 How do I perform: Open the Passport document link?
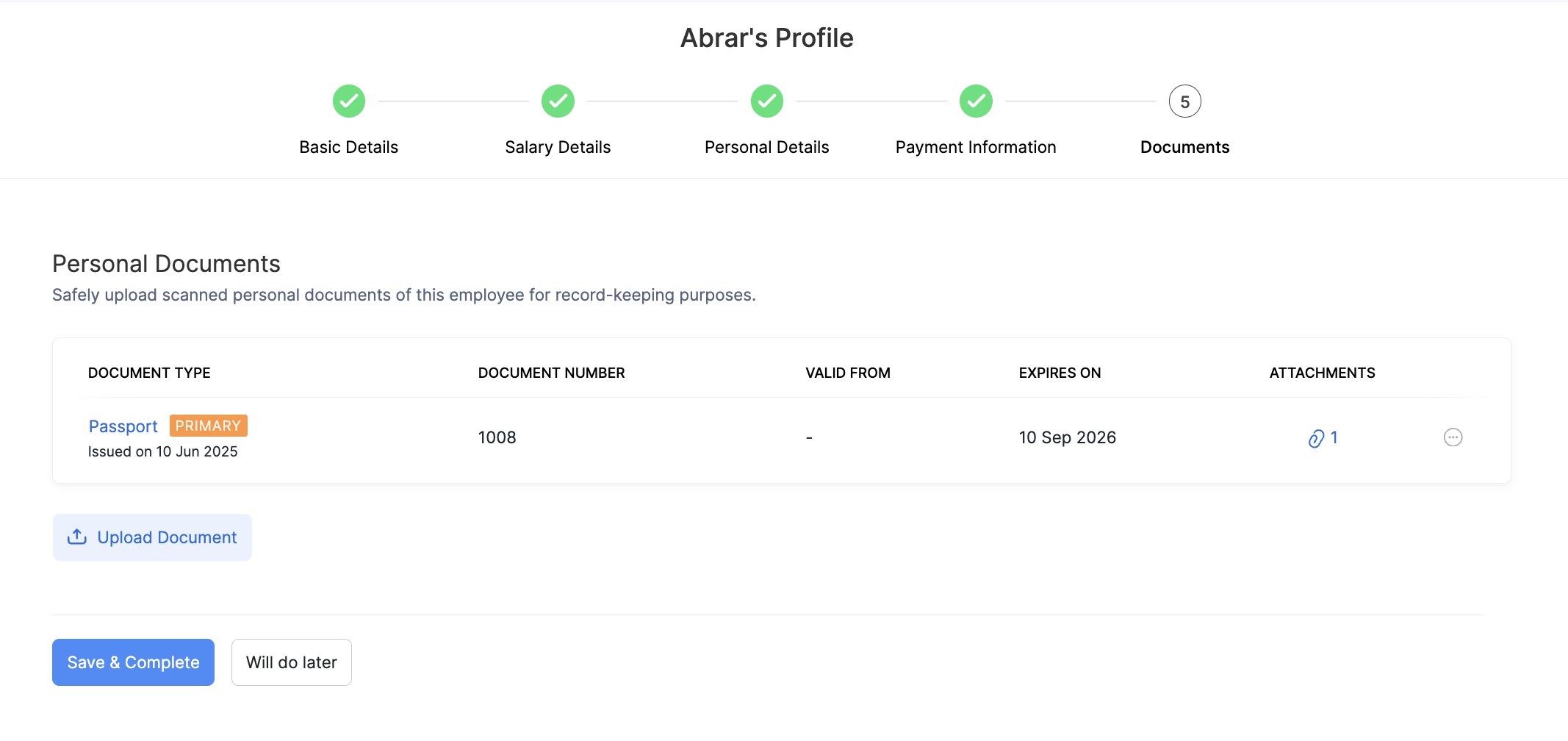pyautogui.click(x=123, y=426)
